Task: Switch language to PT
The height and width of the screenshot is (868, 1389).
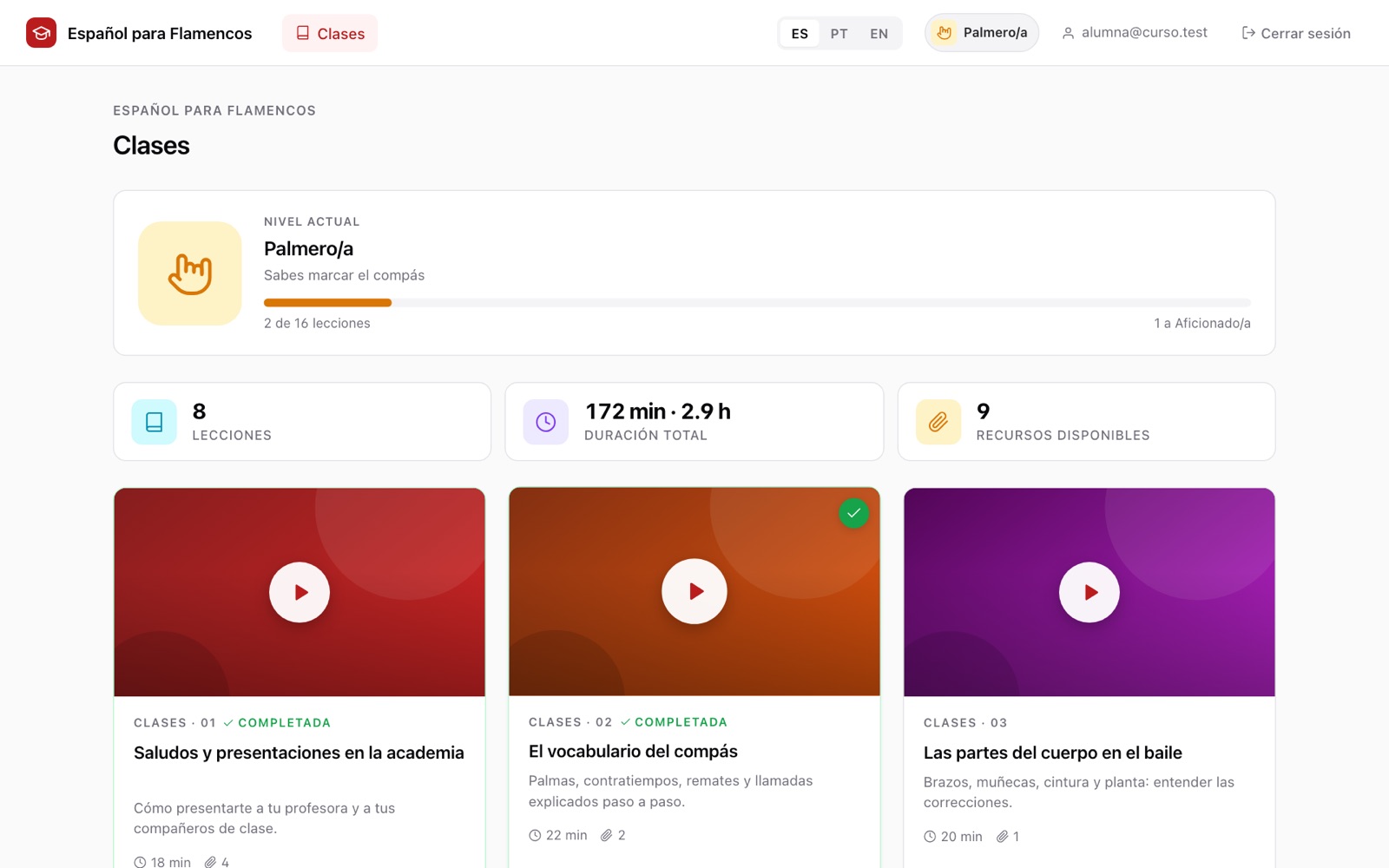Action: [x=839, y=34]
